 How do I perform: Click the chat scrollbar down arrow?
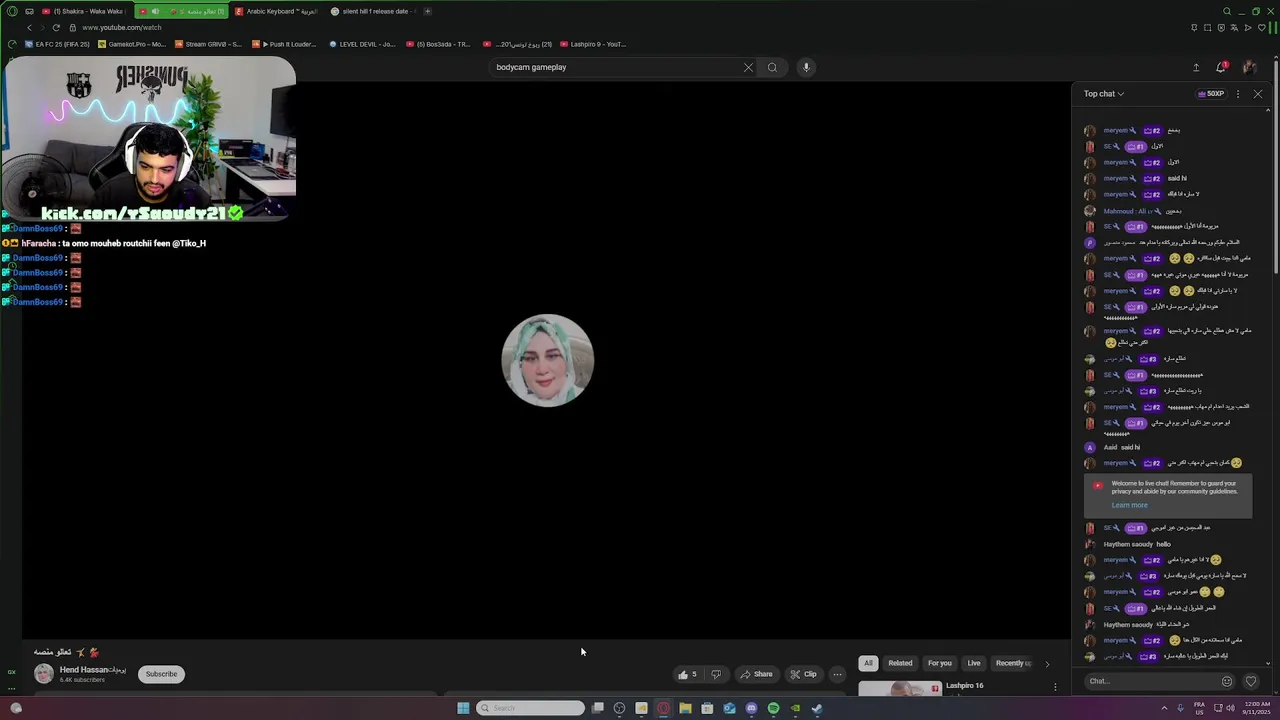click(x=1268, y=663)
